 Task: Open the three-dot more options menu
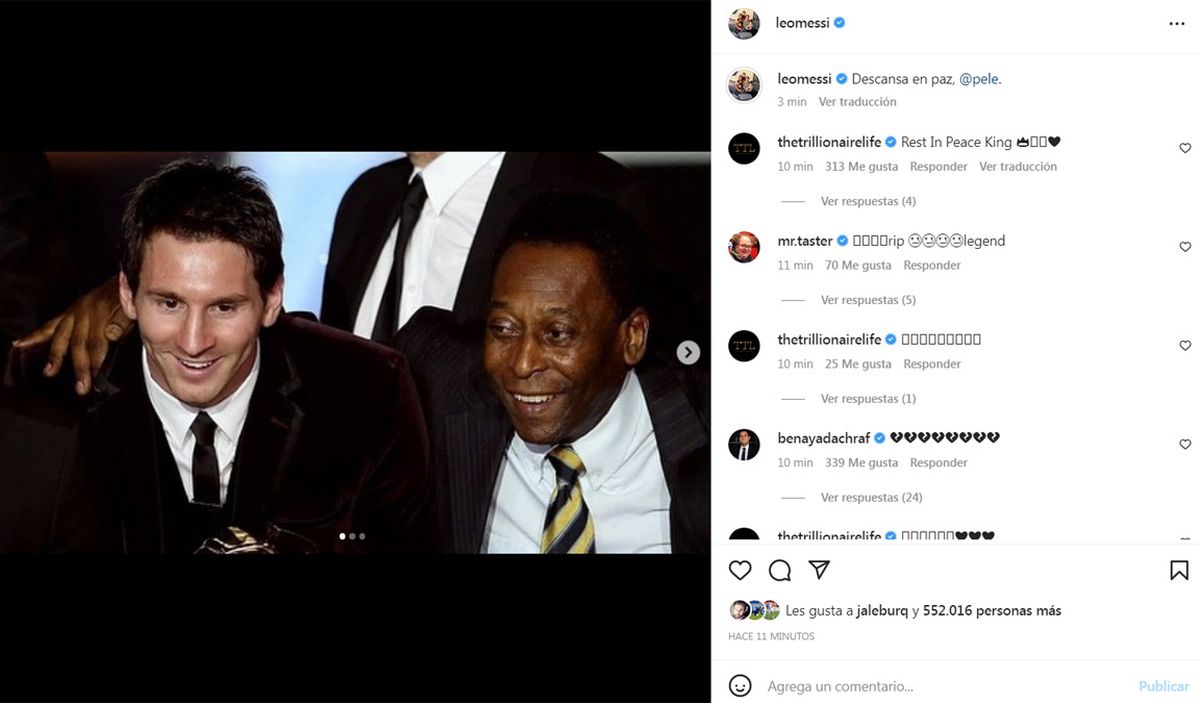click(1177, 24)
